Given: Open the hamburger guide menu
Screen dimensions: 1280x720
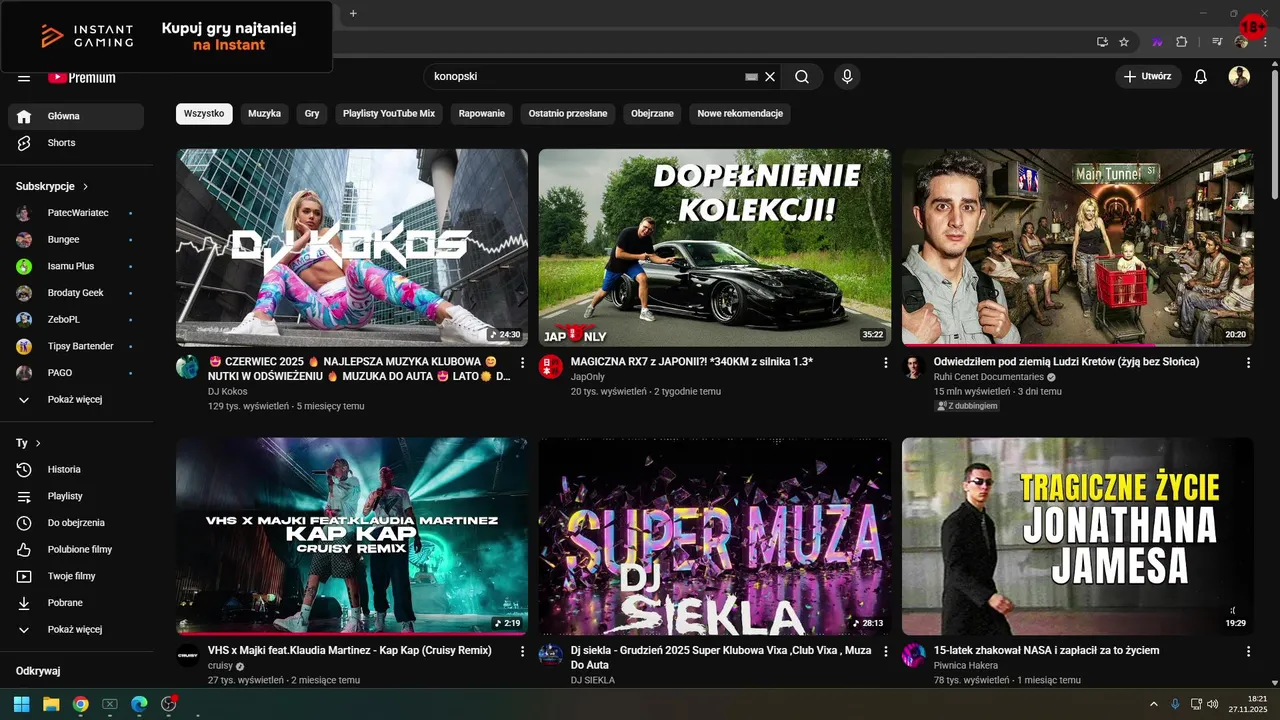Looking at the screenshot, I should 24,77.
